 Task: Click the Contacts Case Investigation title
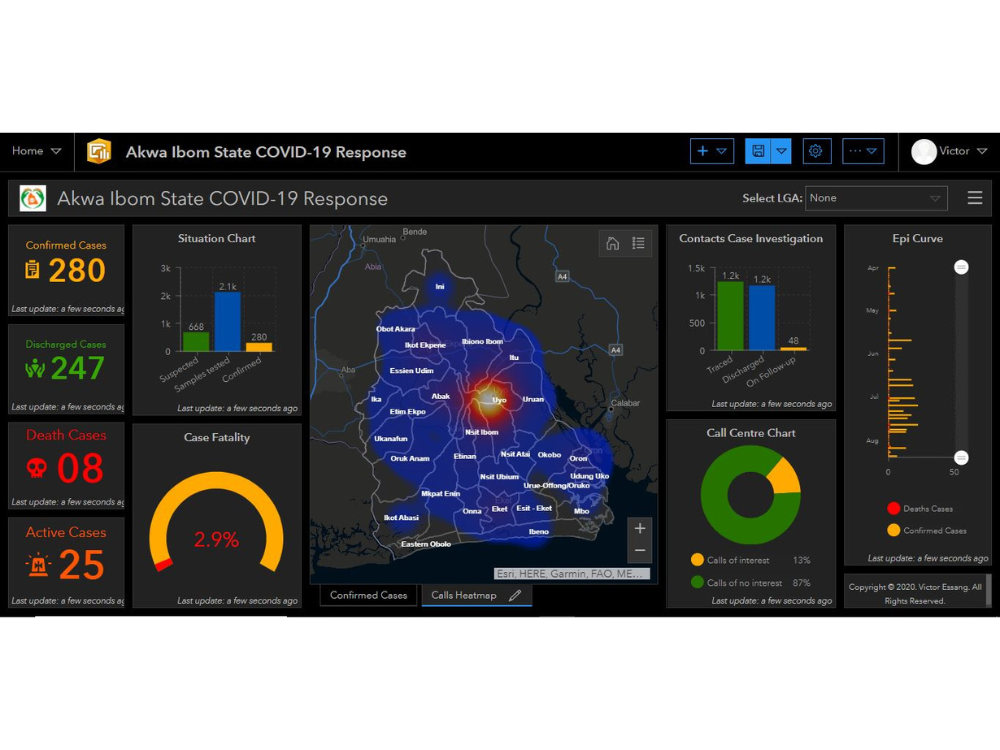coord(751,239)
